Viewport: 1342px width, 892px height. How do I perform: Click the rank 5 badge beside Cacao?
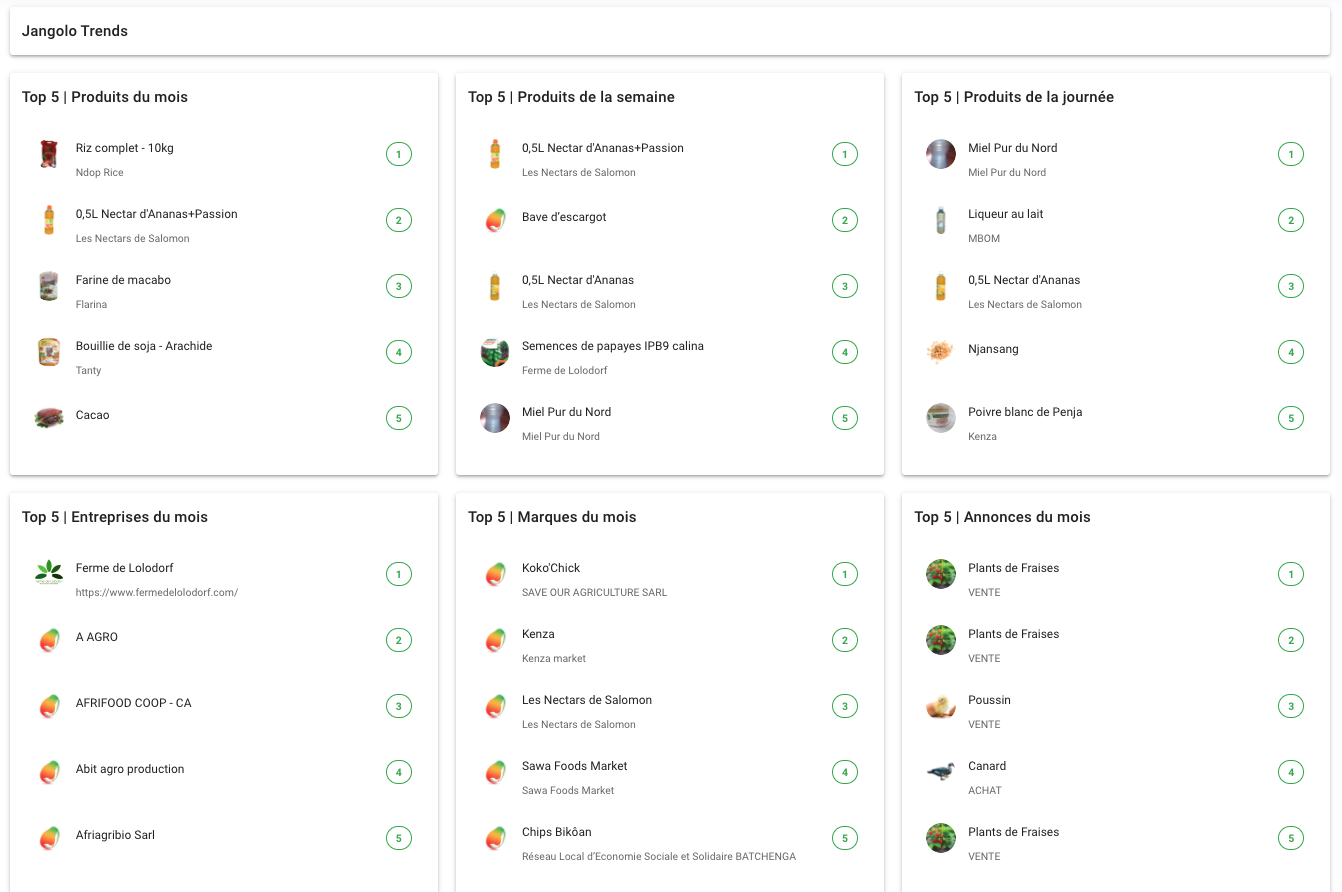[x=399, y=418]
